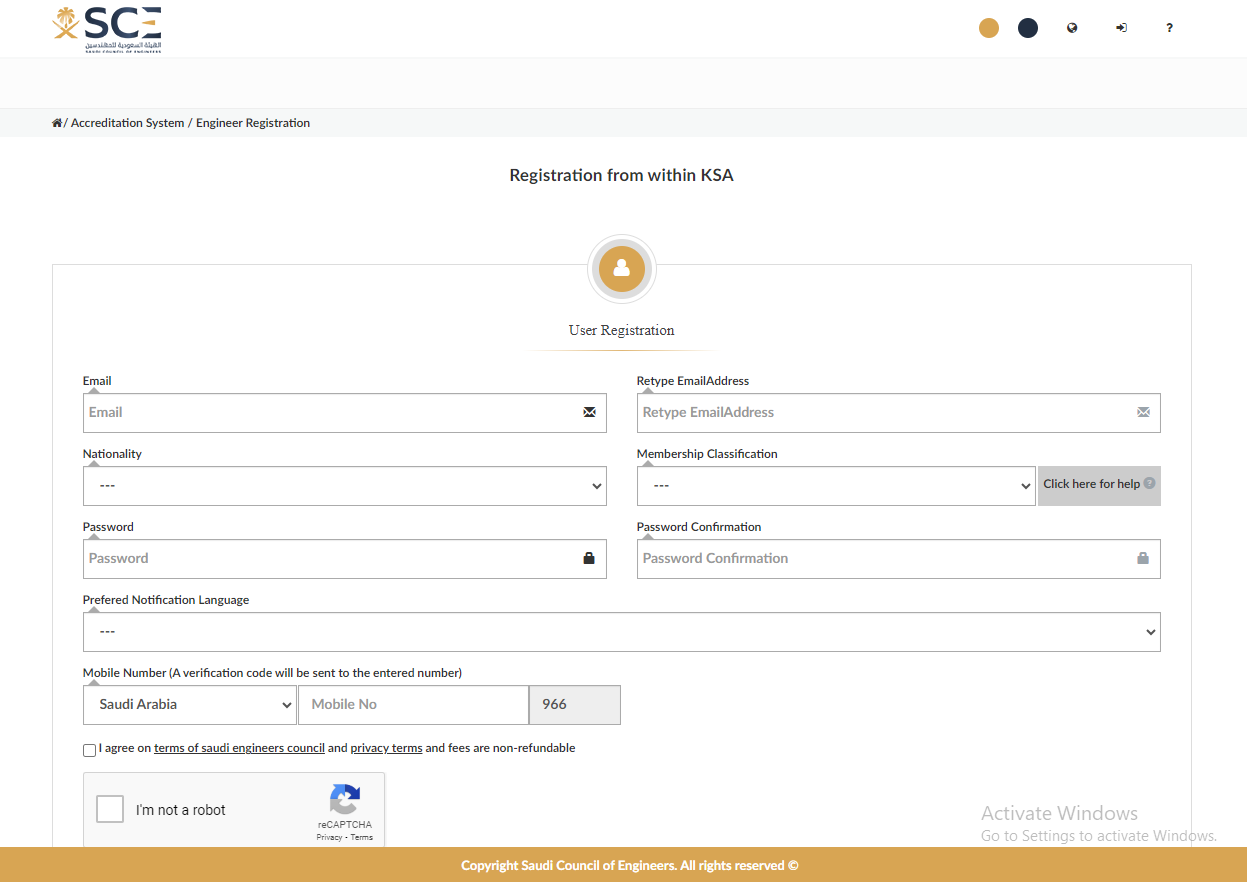Click the envelope icon in the Email field
Viewport: 1247px width, 882px height.
588,412
